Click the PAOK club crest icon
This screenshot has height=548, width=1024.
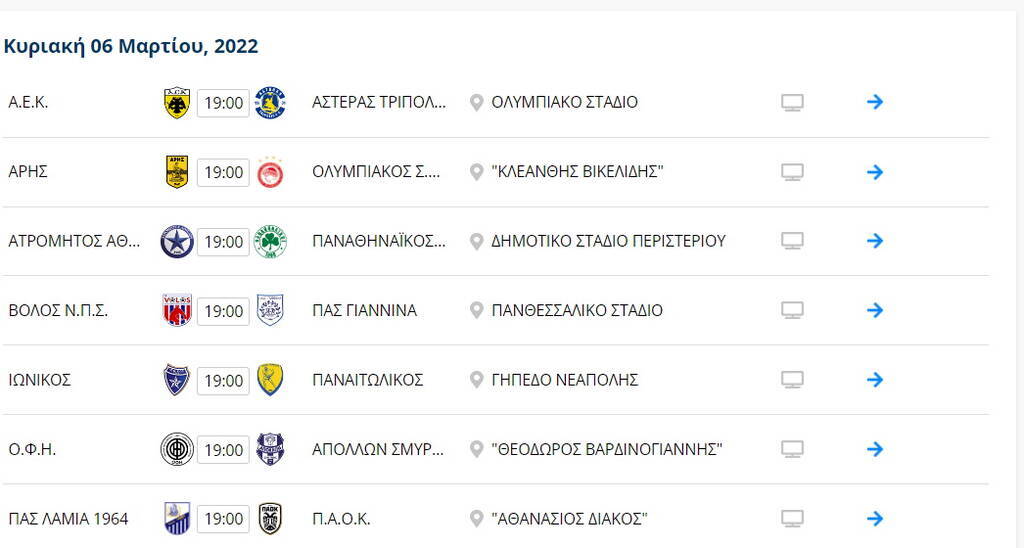(x=270, y=518)
